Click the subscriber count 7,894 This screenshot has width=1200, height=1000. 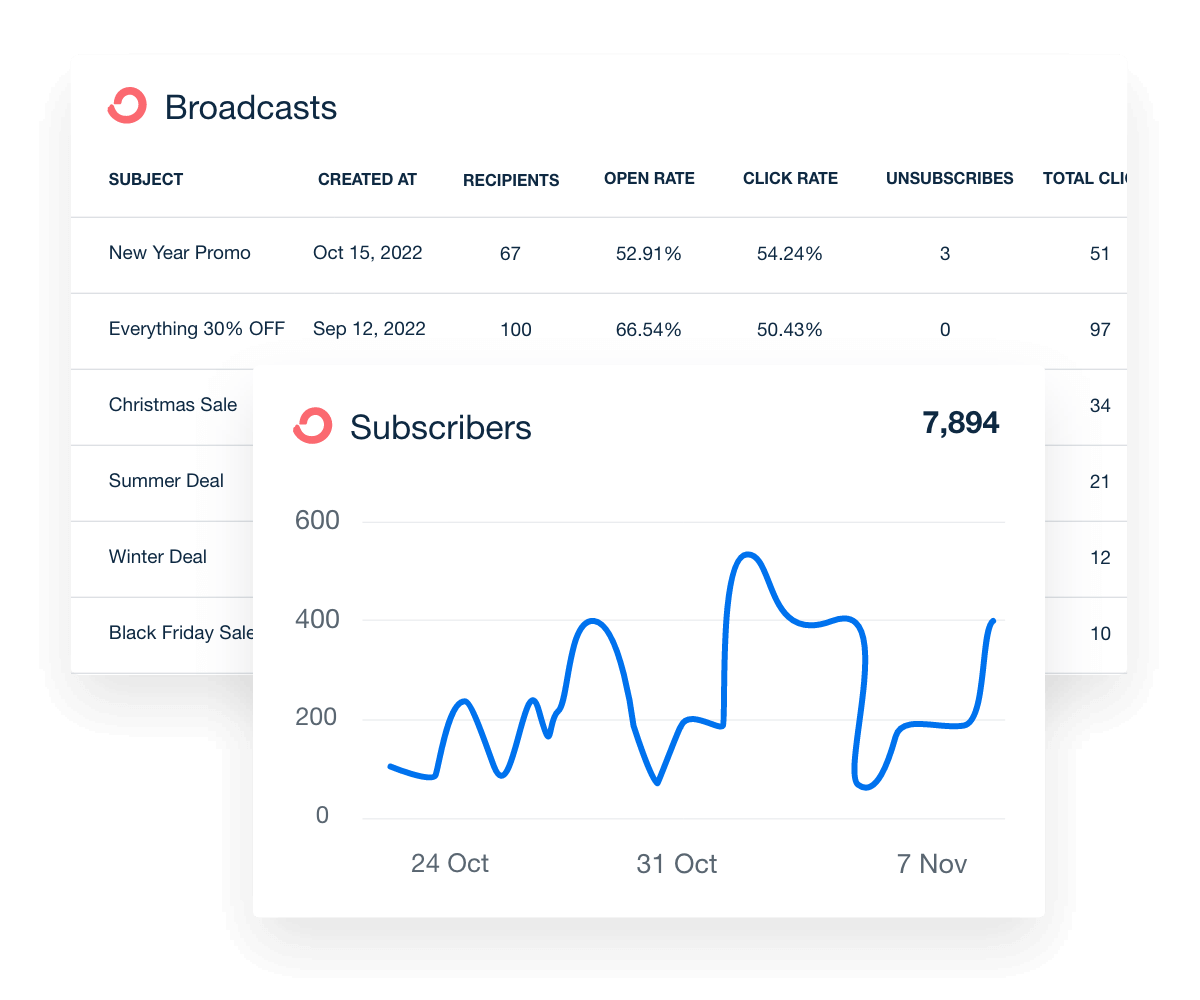[961, 422]
